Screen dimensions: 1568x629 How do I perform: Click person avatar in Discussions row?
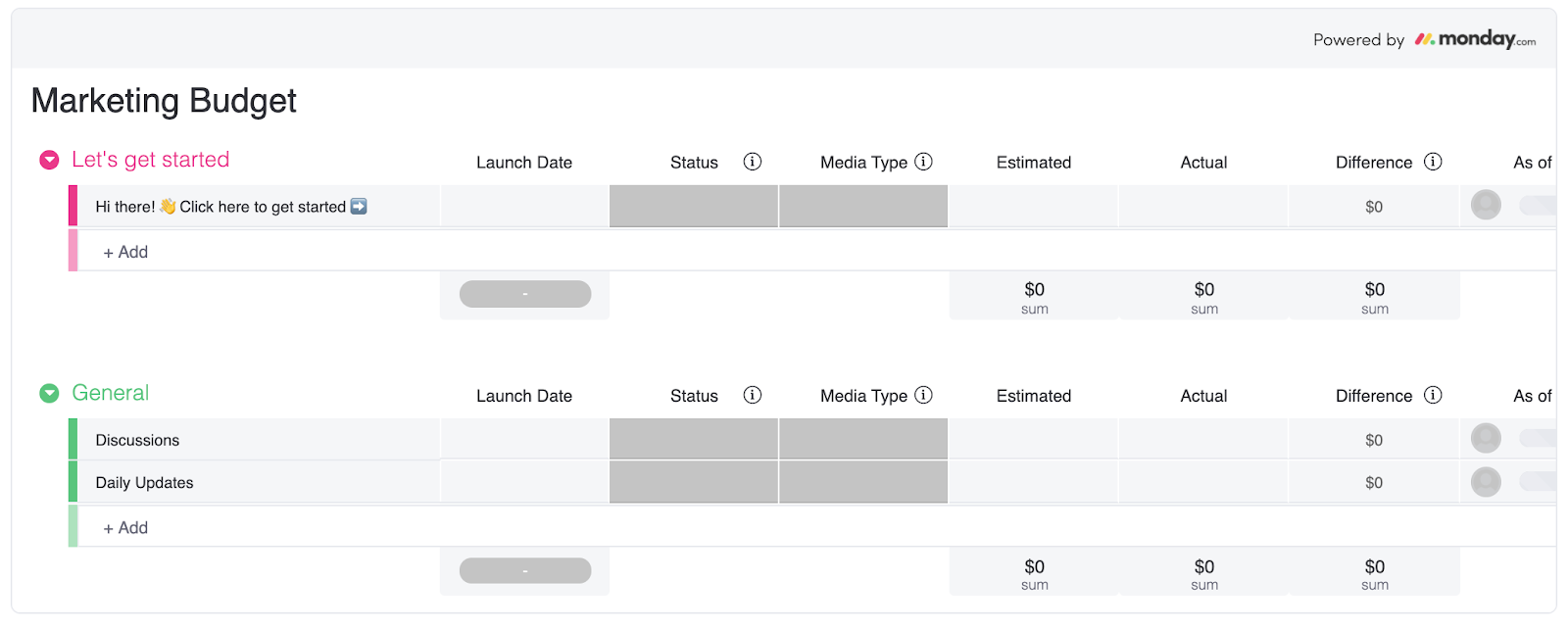(x=1486, y=438)
